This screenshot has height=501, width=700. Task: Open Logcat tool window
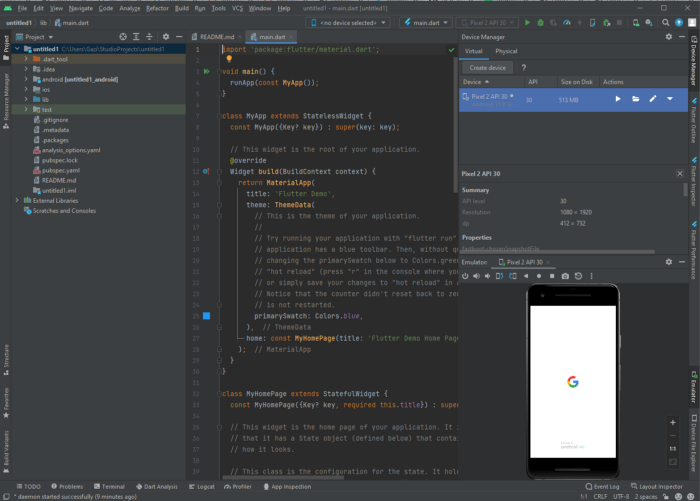(202, 487)
